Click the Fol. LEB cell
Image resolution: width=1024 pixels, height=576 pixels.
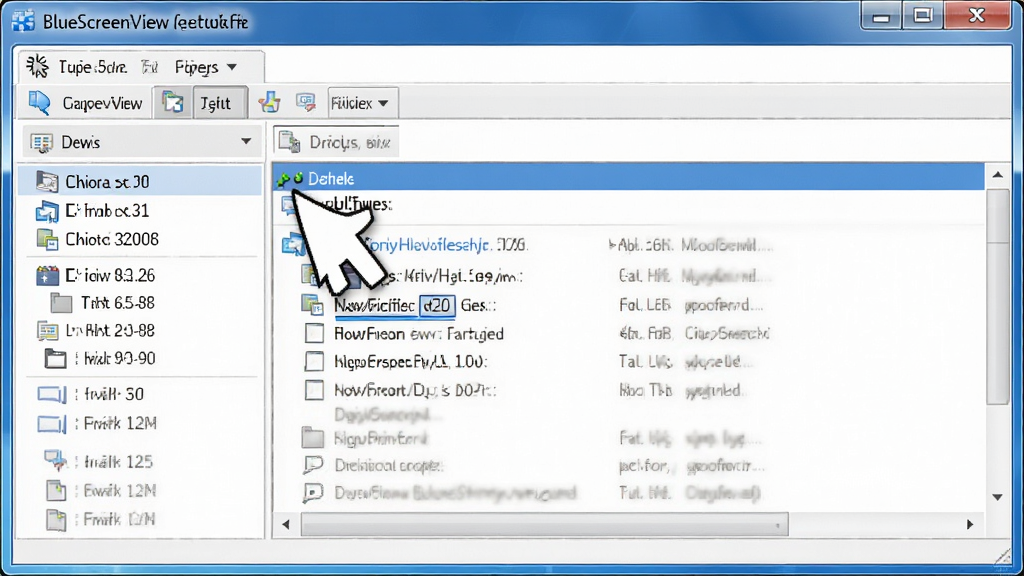pyautogui.click(x=645, y=305)
